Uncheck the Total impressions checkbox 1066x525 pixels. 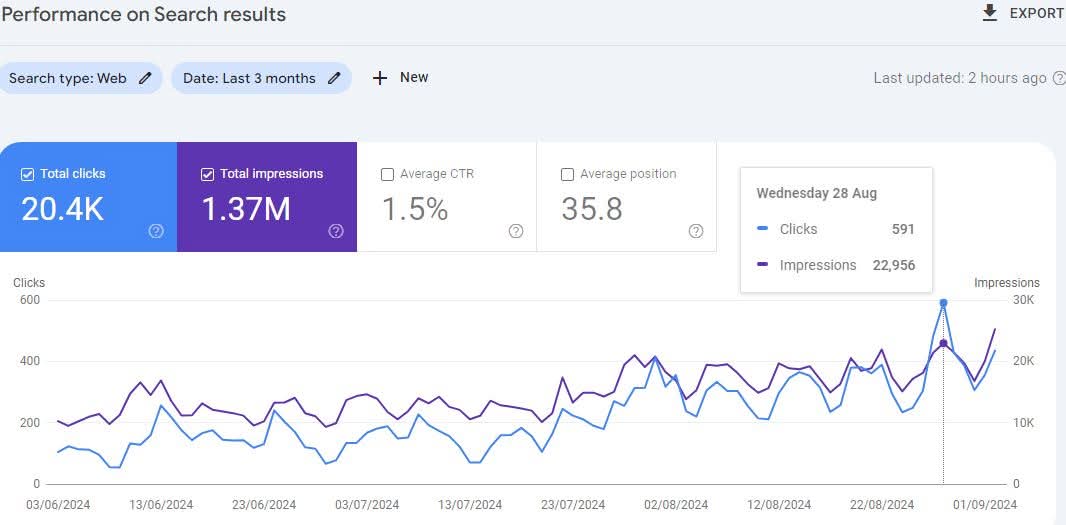[207, 174]
